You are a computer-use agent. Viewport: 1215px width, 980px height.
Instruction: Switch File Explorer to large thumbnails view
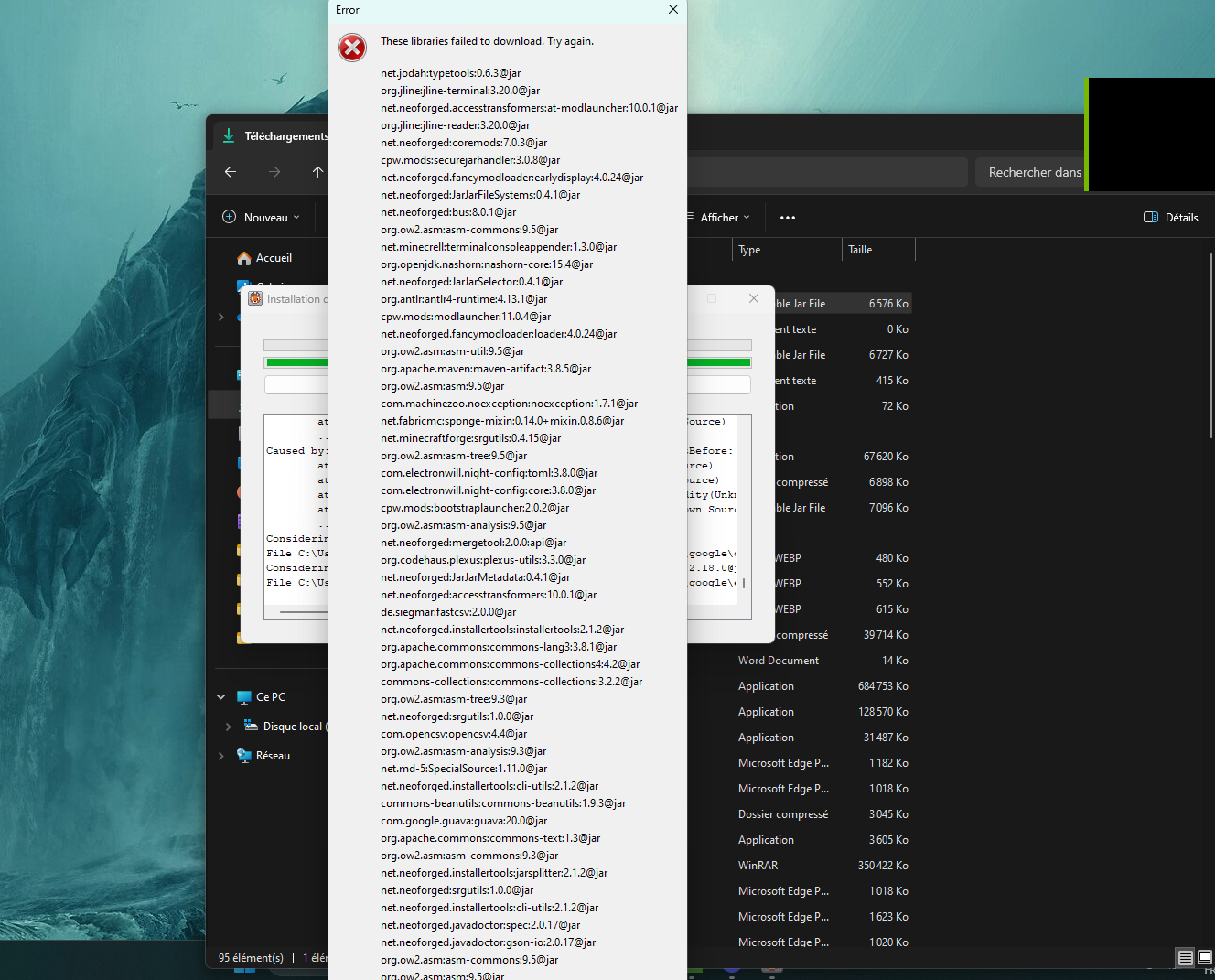[1205, 957]
